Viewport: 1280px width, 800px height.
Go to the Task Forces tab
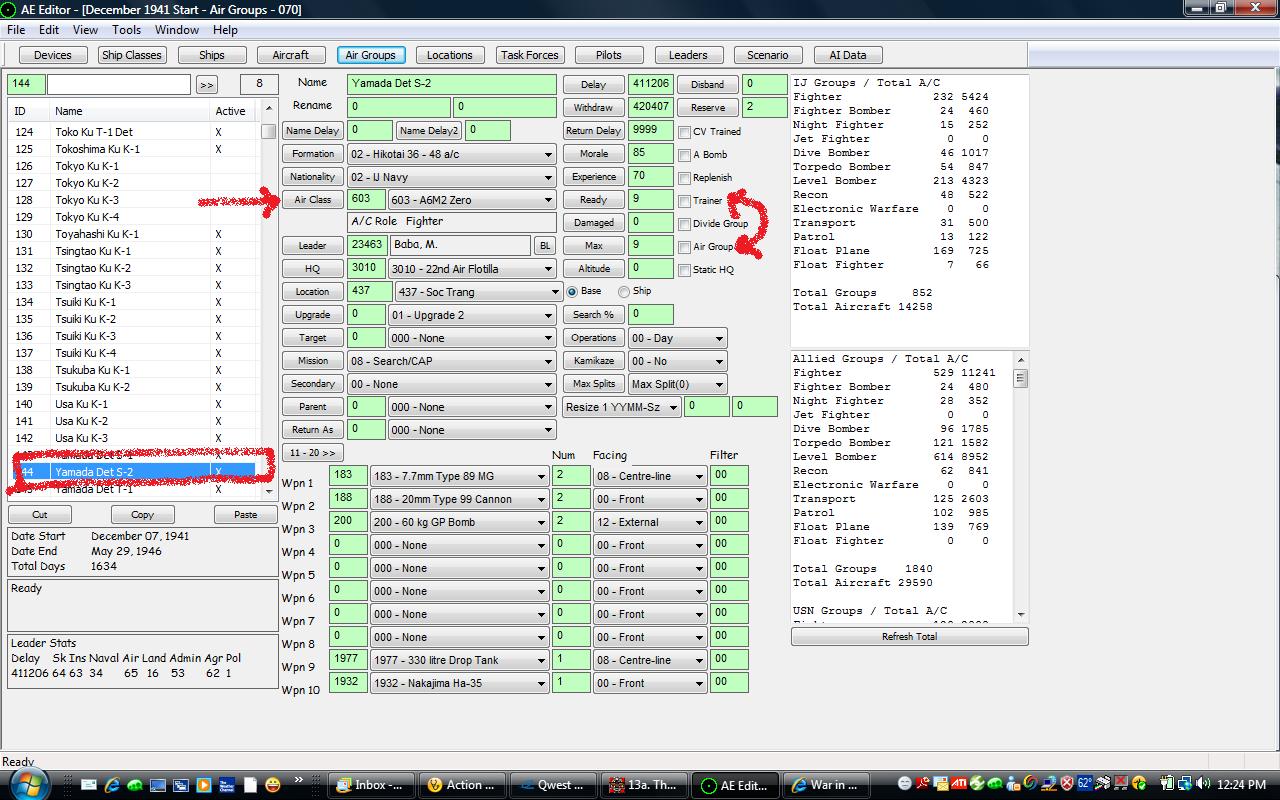tap(530, 55)
